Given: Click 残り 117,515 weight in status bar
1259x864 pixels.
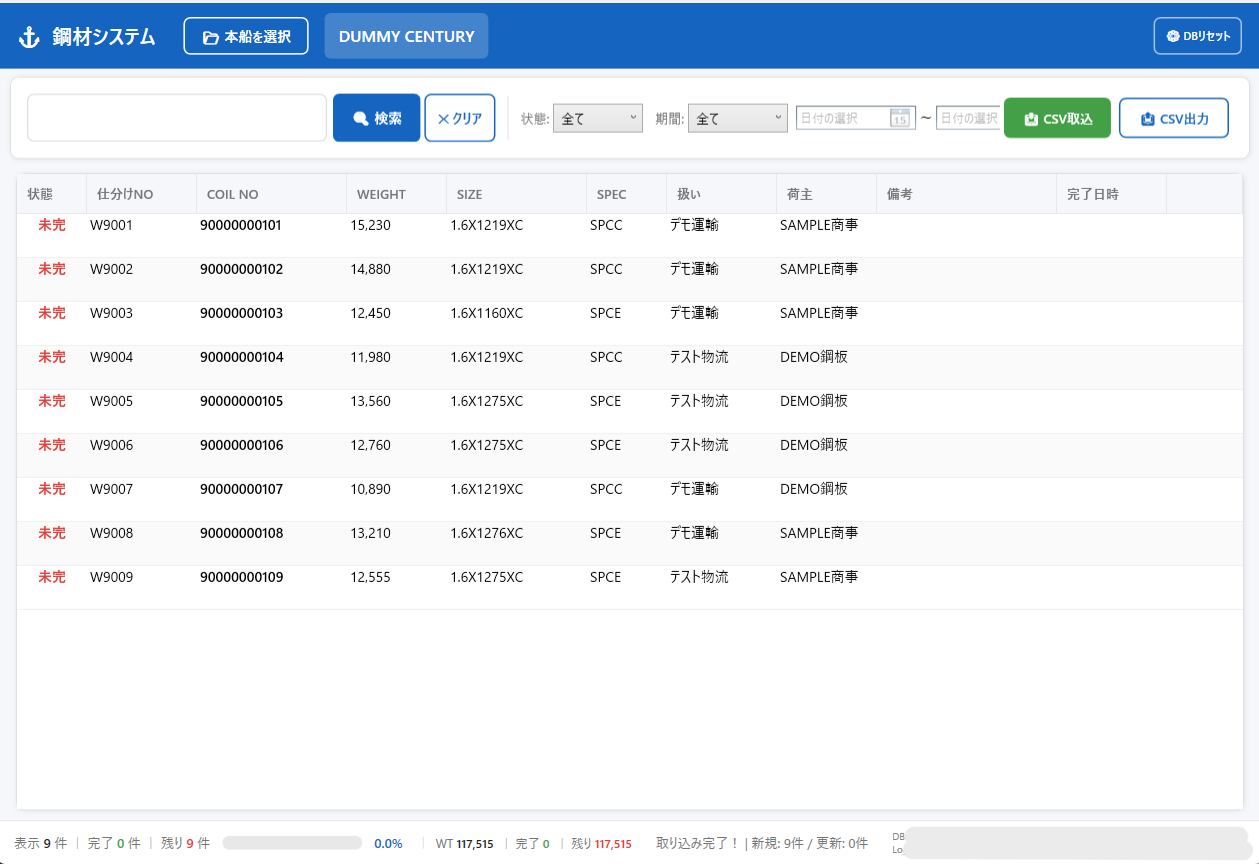Looking at the screenshot, I should pos(601,843).
